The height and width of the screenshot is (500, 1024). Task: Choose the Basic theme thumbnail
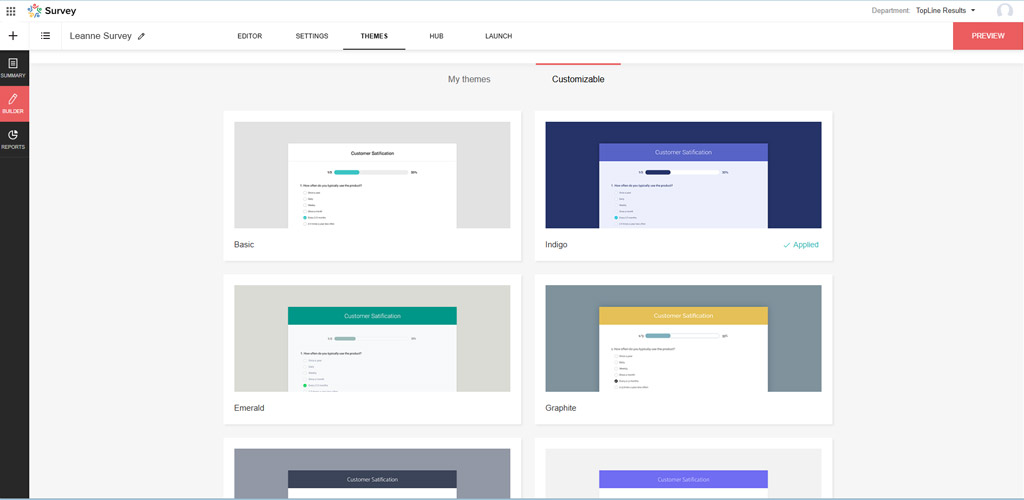[x=372, y=175]
